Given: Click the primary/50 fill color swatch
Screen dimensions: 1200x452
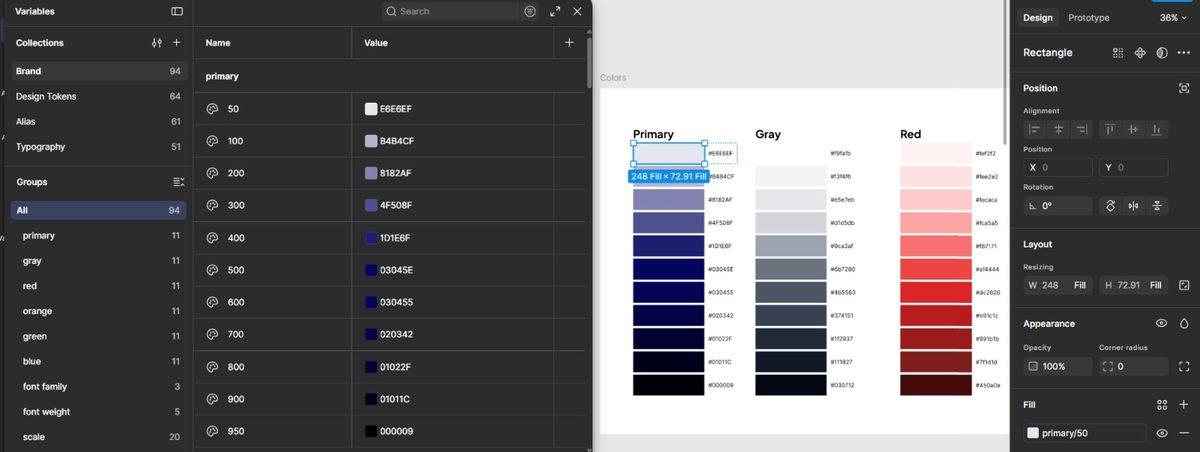Looking at the screenshot, I should (1033, 433).
